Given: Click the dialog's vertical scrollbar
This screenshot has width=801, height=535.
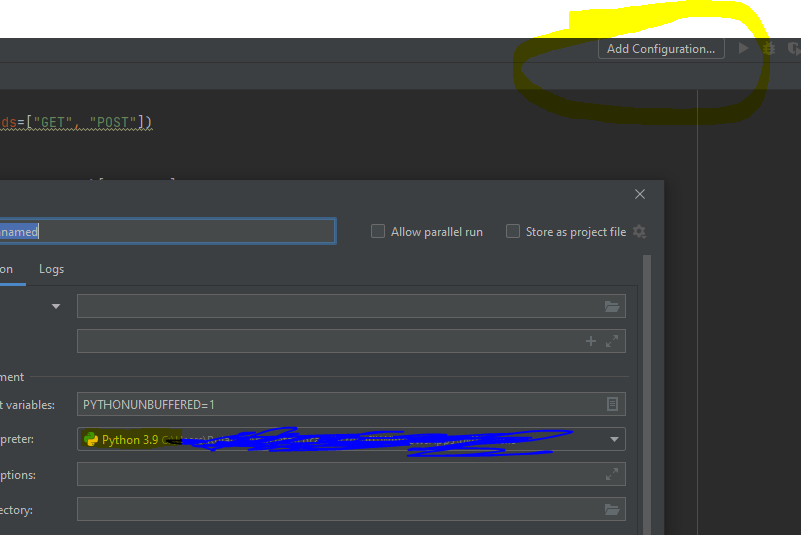Looking at the screenshot, I should pyautogui.click(x=647, y=394).
